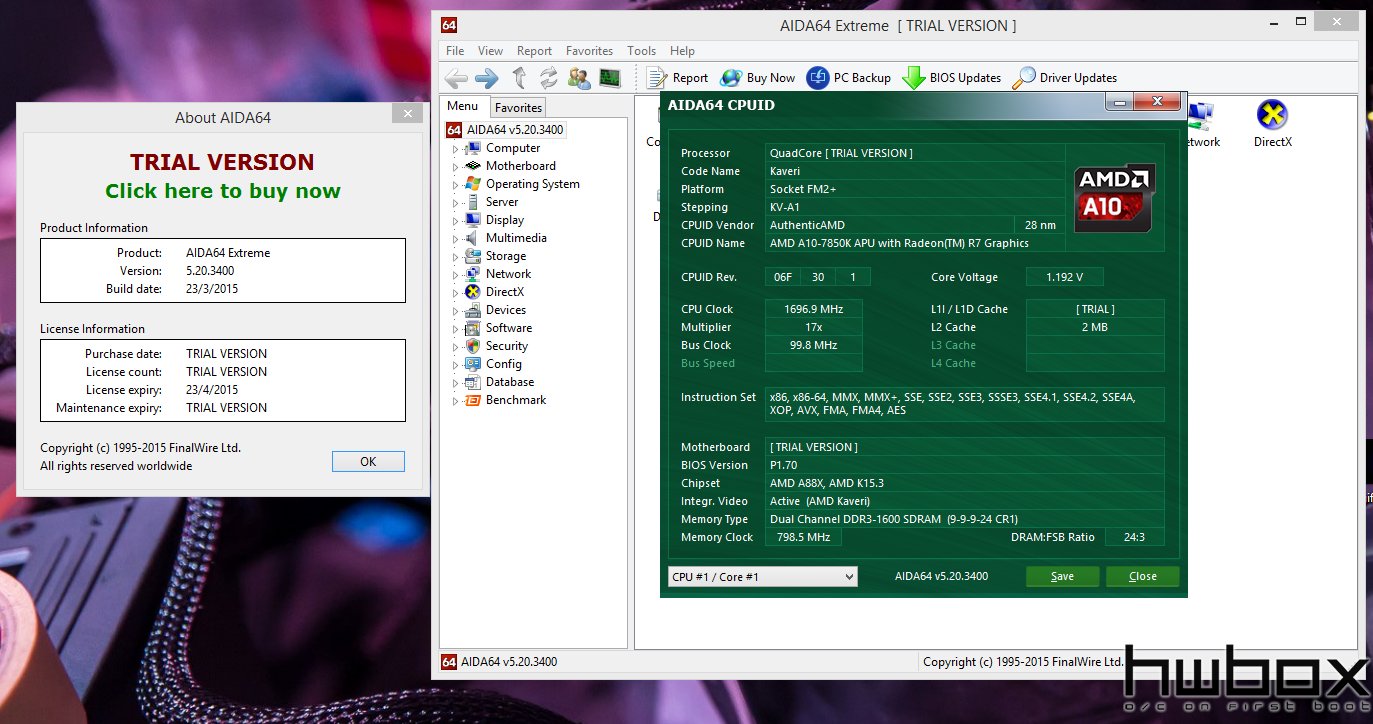The height and width of the screenshot is (724, 1373).
Task: Open the File menu
Action: point(455,51)
